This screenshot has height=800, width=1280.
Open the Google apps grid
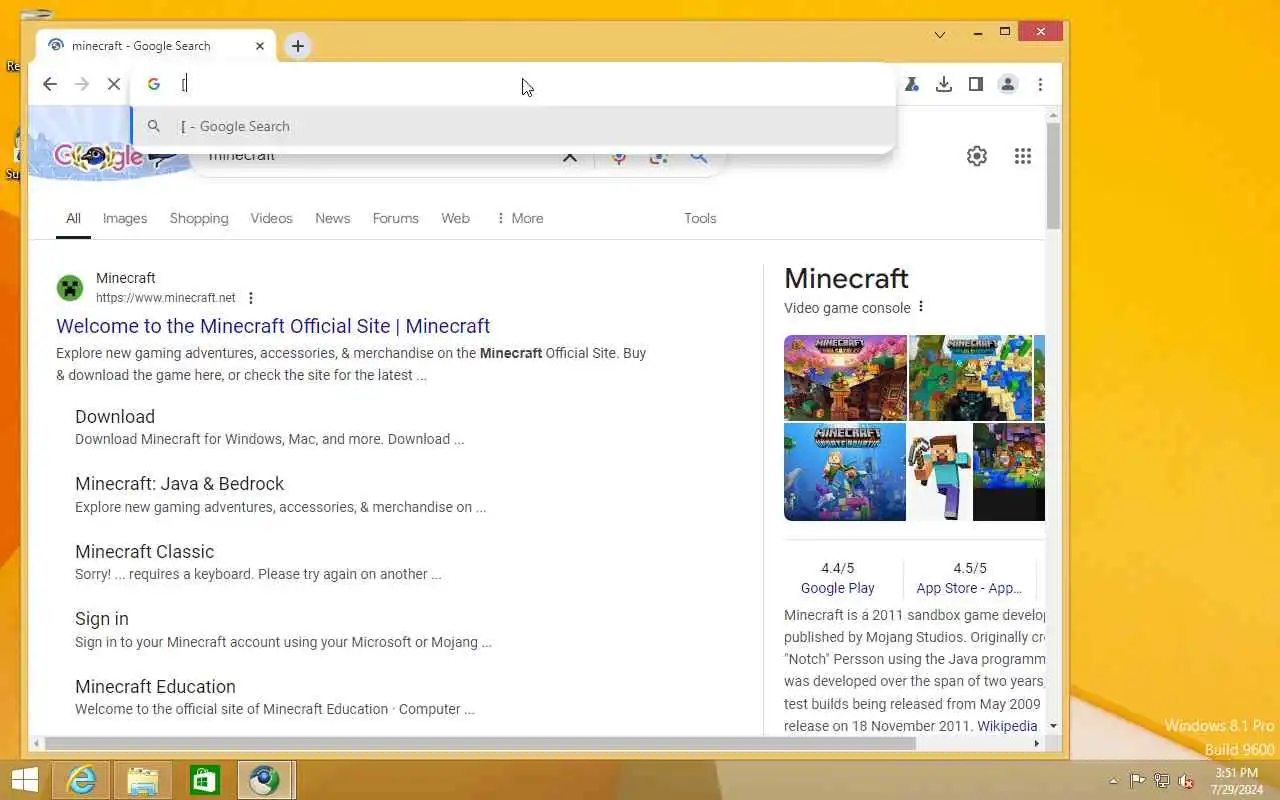(x=1022, y=156)
